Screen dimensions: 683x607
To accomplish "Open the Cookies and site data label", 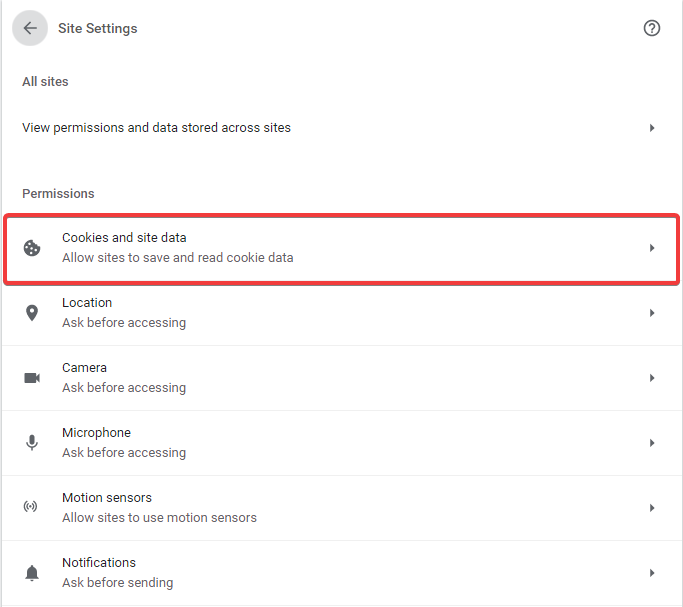I will [124, 238].
